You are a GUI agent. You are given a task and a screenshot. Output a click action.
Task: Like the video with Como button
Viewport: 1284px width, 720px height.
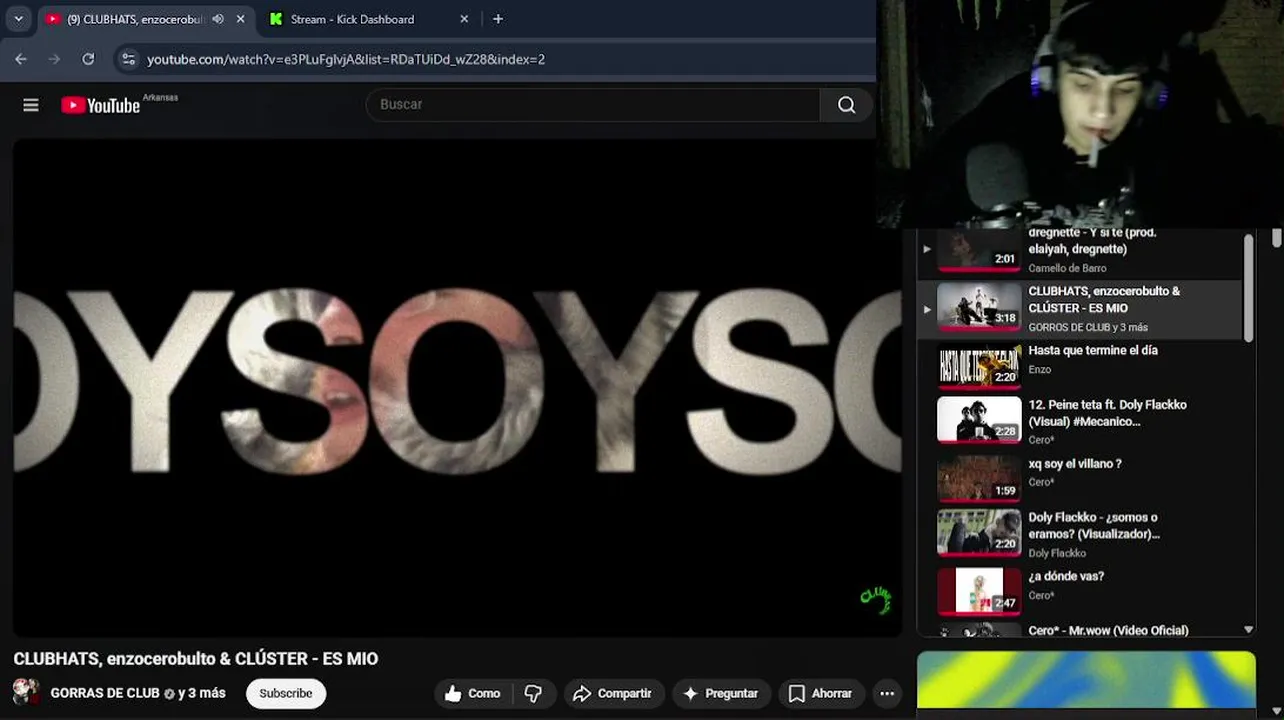pos(472,693)
